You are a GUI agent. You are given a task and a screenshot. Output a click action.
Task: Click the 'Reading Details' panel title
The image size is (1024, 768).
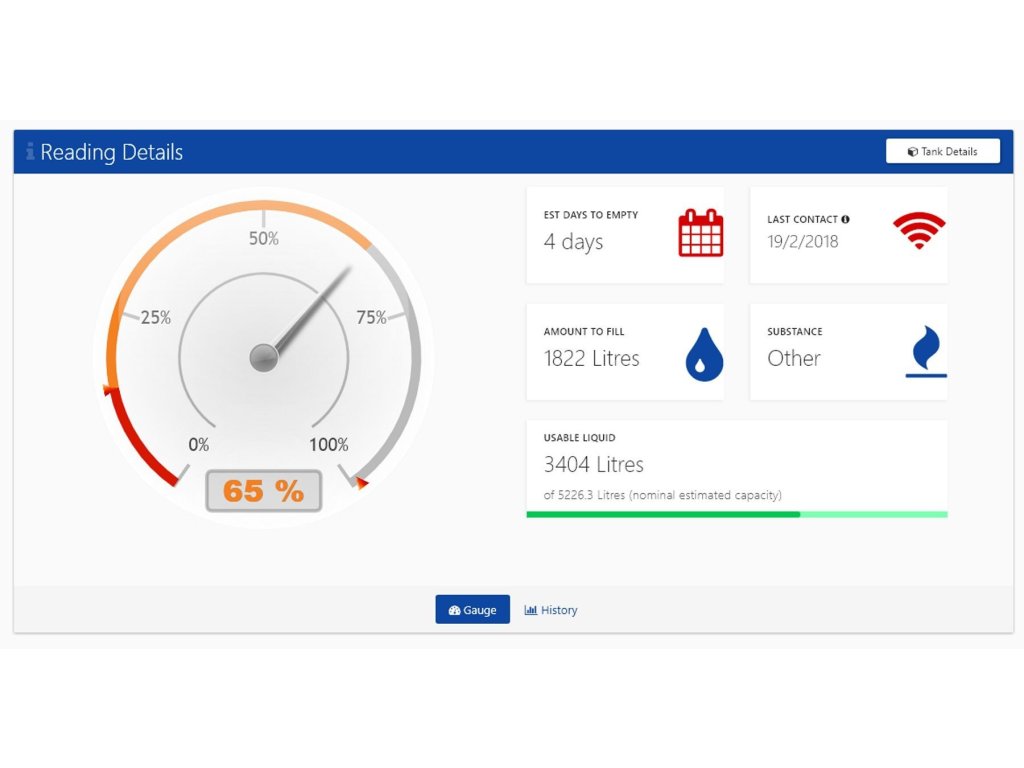(x=112, y=152)
